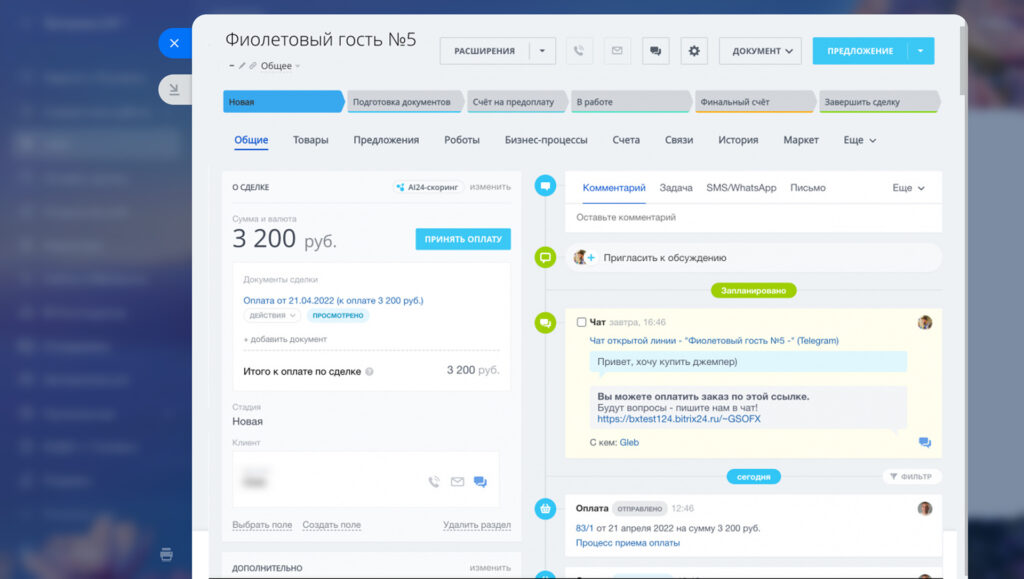Expand the Расширения dropdown arrow
This screenshot has width=1024, height=579.
542,51
